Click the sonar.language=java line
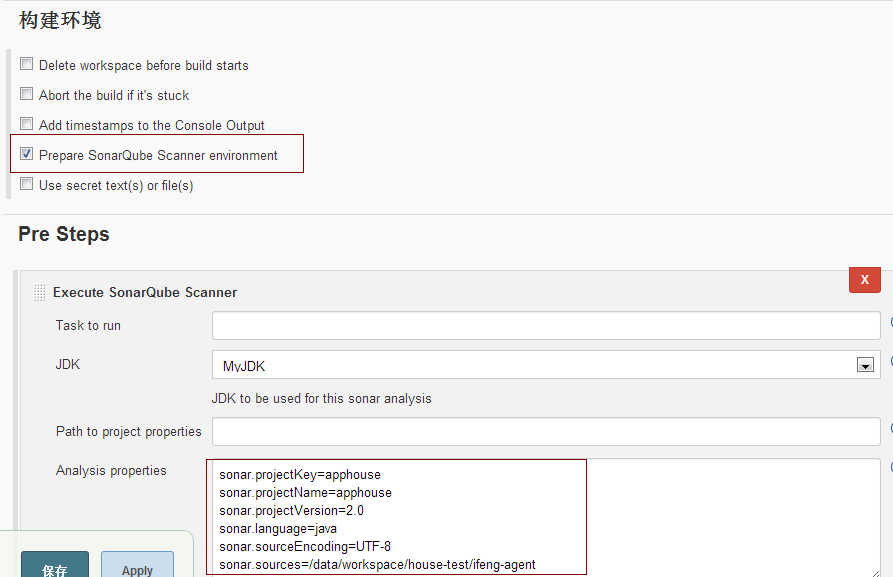Viewport: 893px width, 577px height. coord(278,529)
